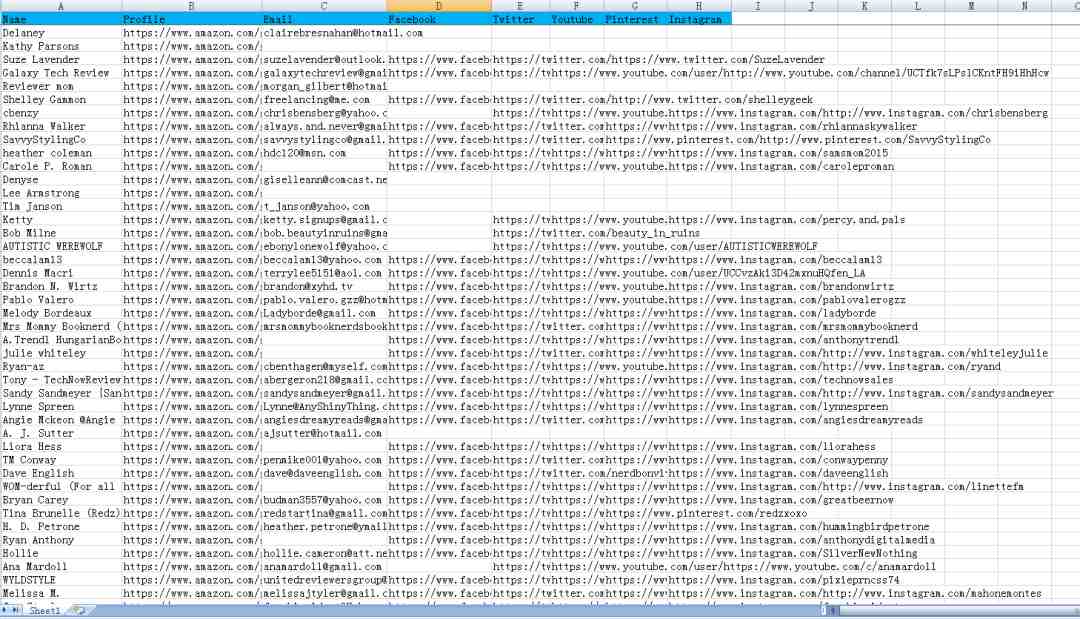Select column C header
Image resolution: width=1080 pixels, height=619 pixels.
tap(324, 6)
